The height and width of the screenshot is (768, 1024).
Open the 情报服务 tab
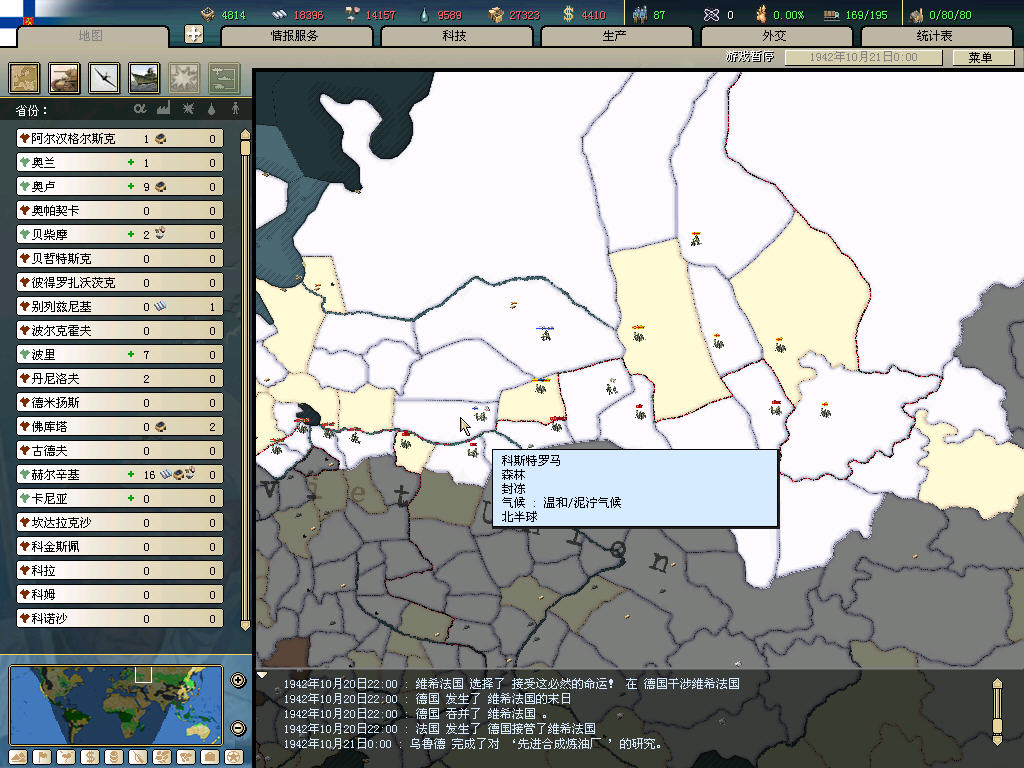[x=295, y=36]
